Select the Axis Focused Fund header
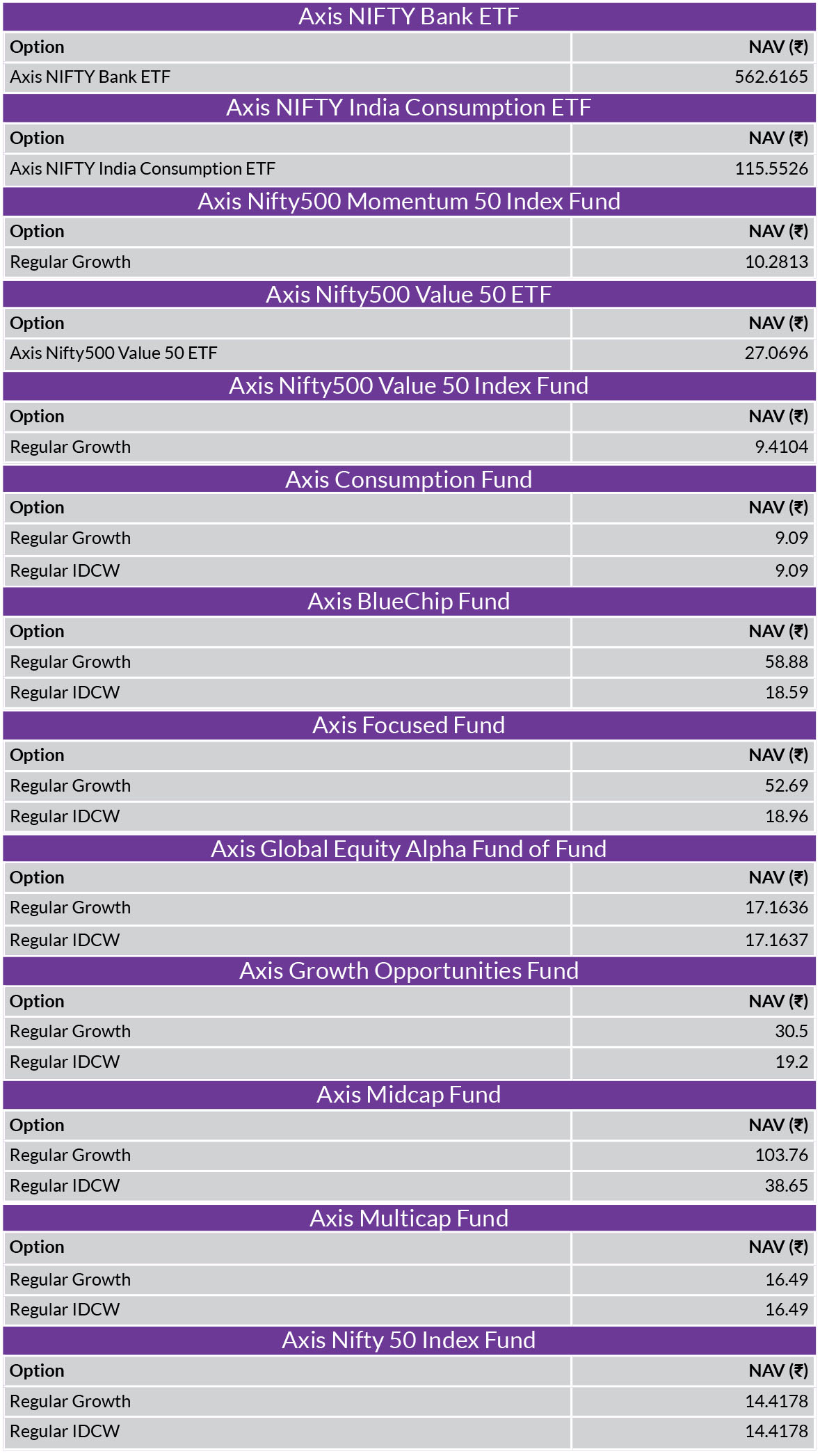This screenshot has width=820, height=1456. pyautogui.click(x=409, y=725)
